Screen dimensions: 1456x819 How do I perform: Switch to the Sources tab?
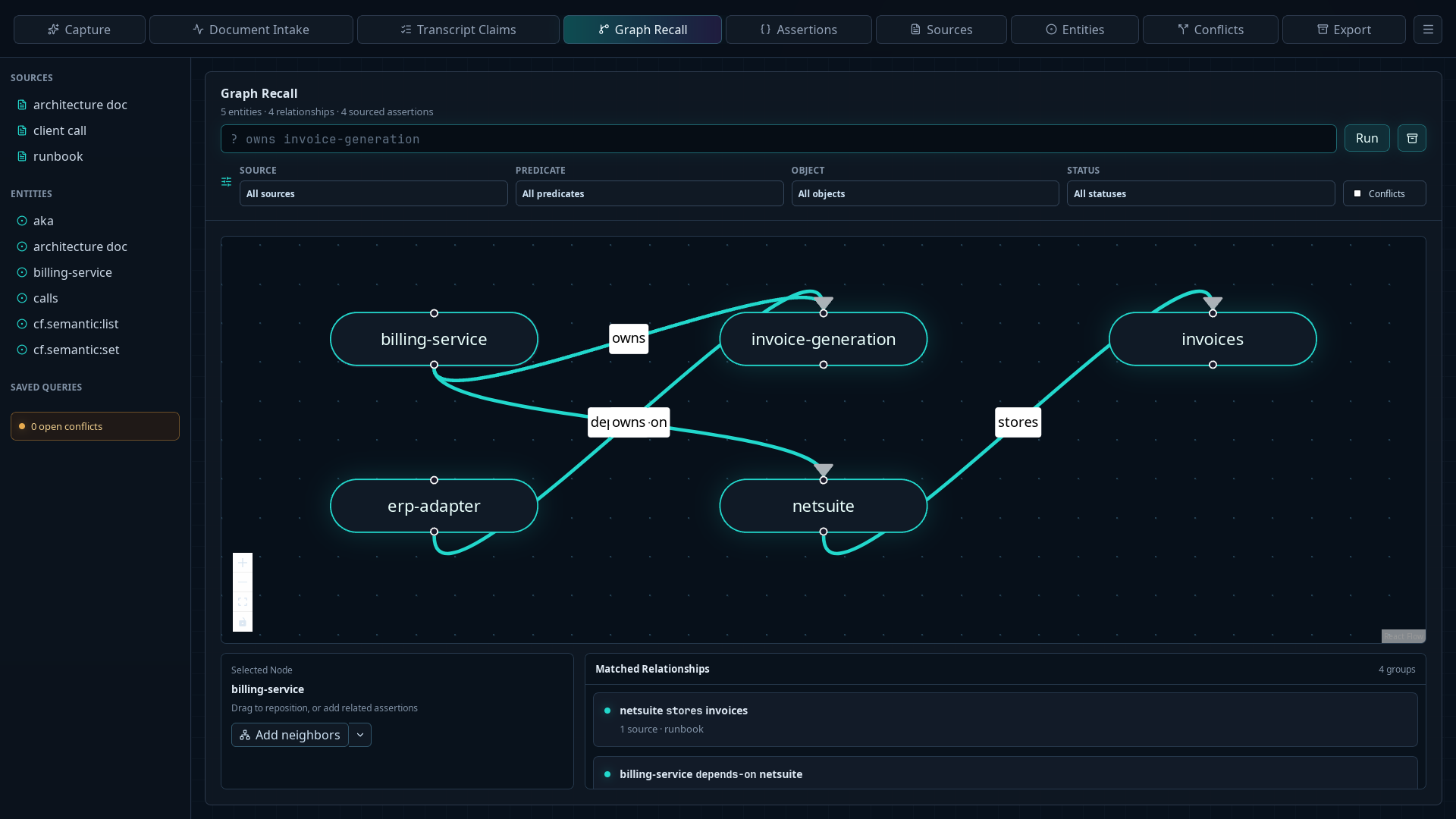(x=941, y=30)
